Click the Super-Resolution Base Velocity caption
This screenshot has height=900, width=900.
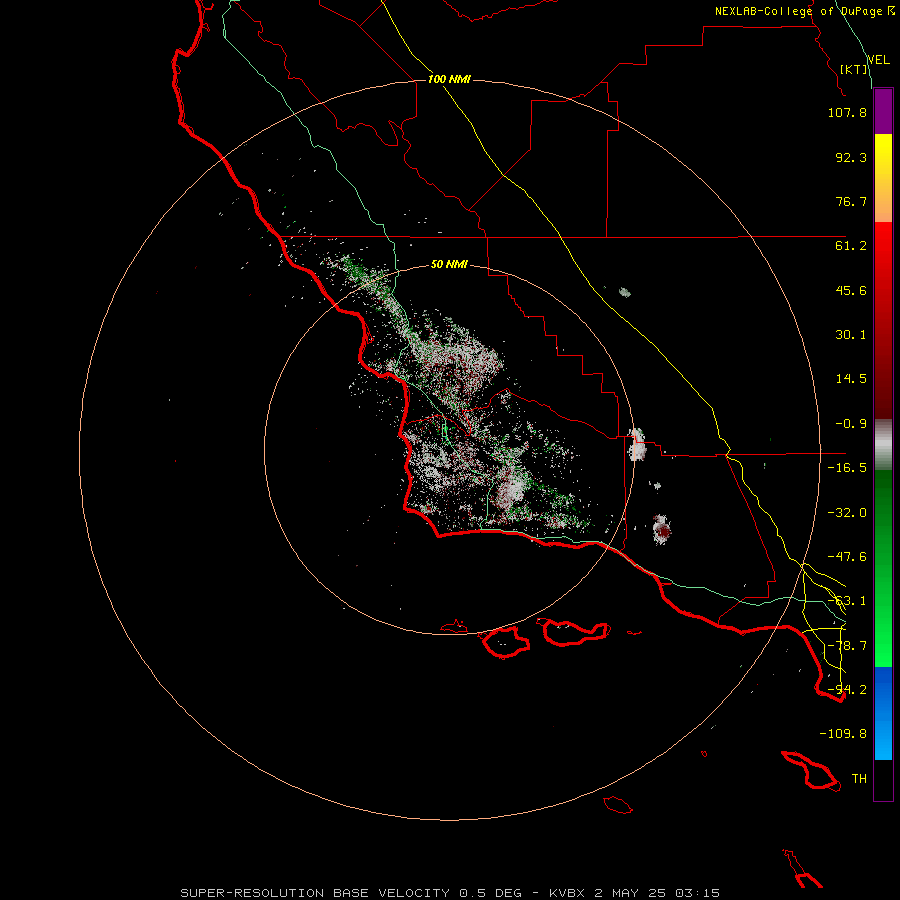[x=449, y=893]
